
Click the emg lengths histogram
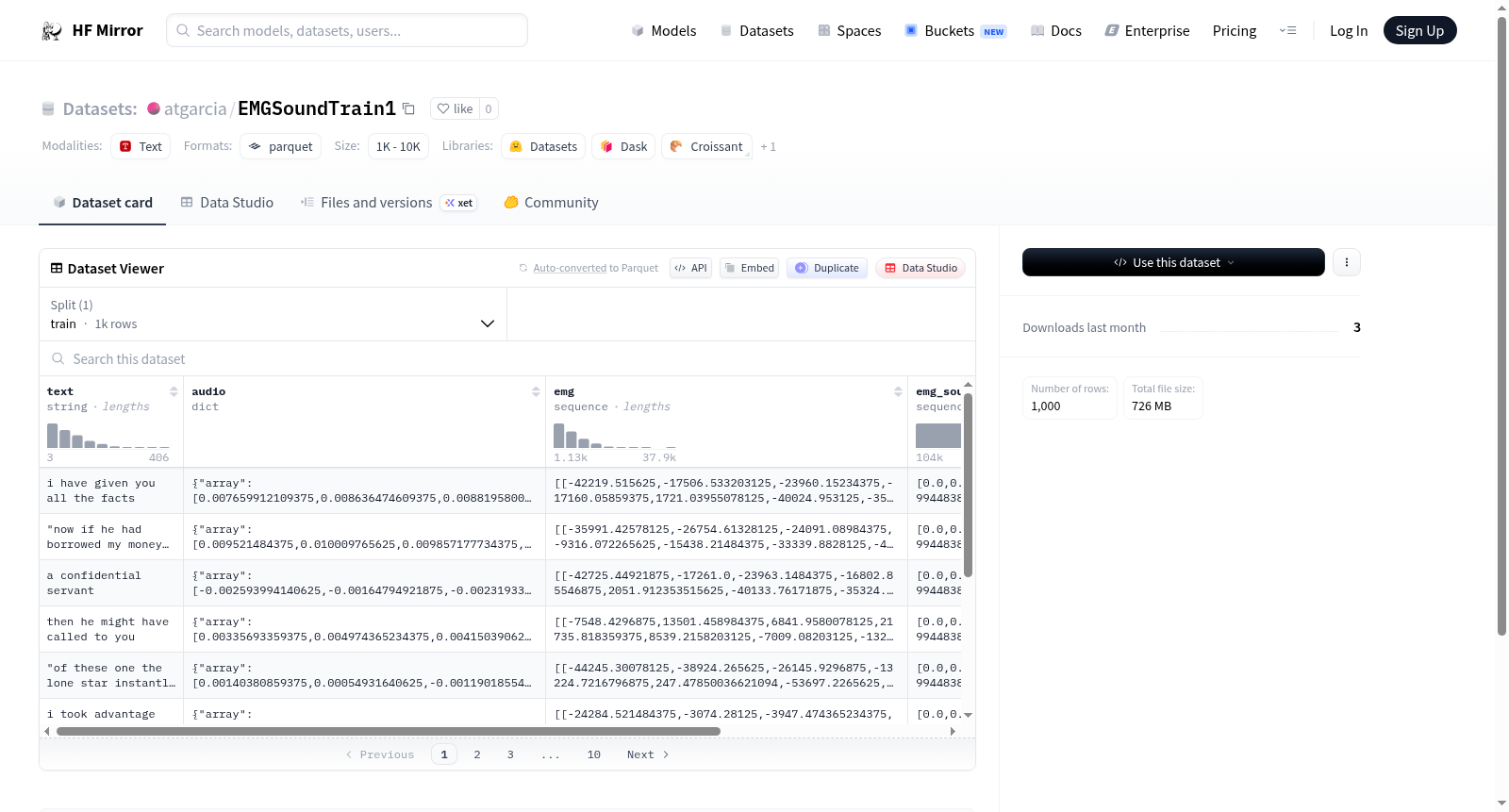point(615,436)
